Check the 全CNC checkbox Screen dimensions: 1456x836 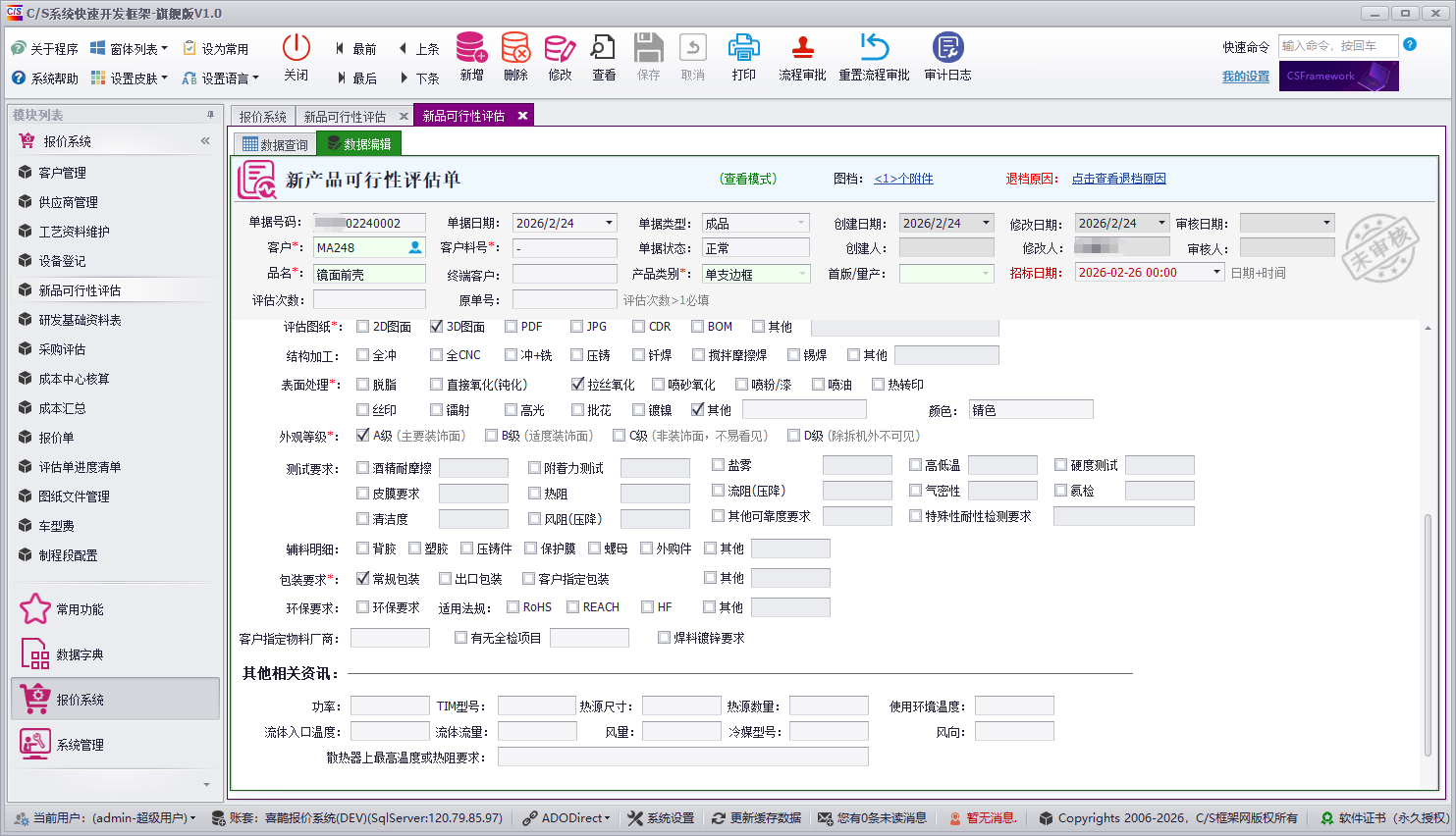coord(437,355)
